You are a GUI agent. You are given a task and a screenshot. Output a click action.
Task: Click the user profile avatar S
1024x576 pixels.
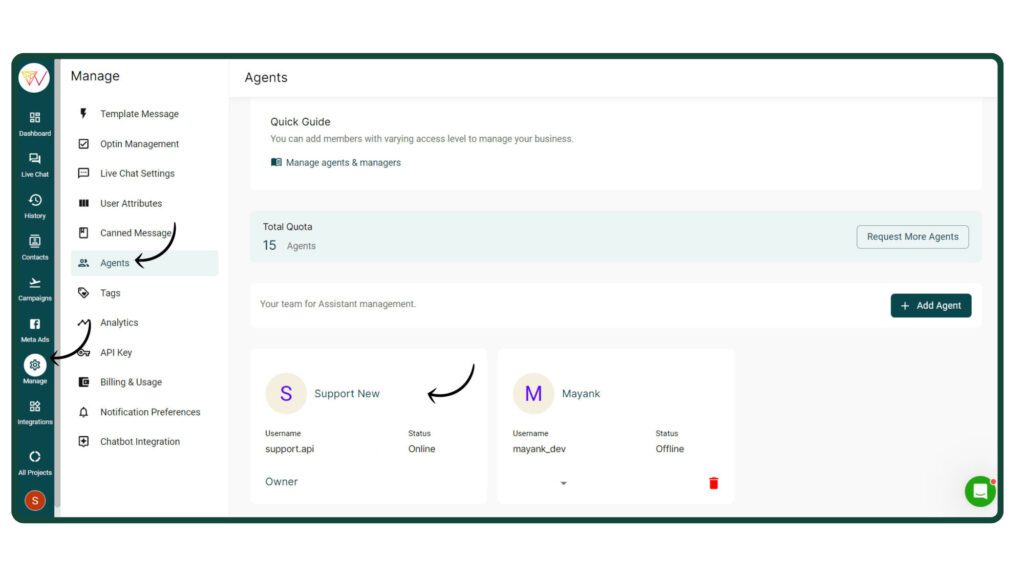[35, 501]
